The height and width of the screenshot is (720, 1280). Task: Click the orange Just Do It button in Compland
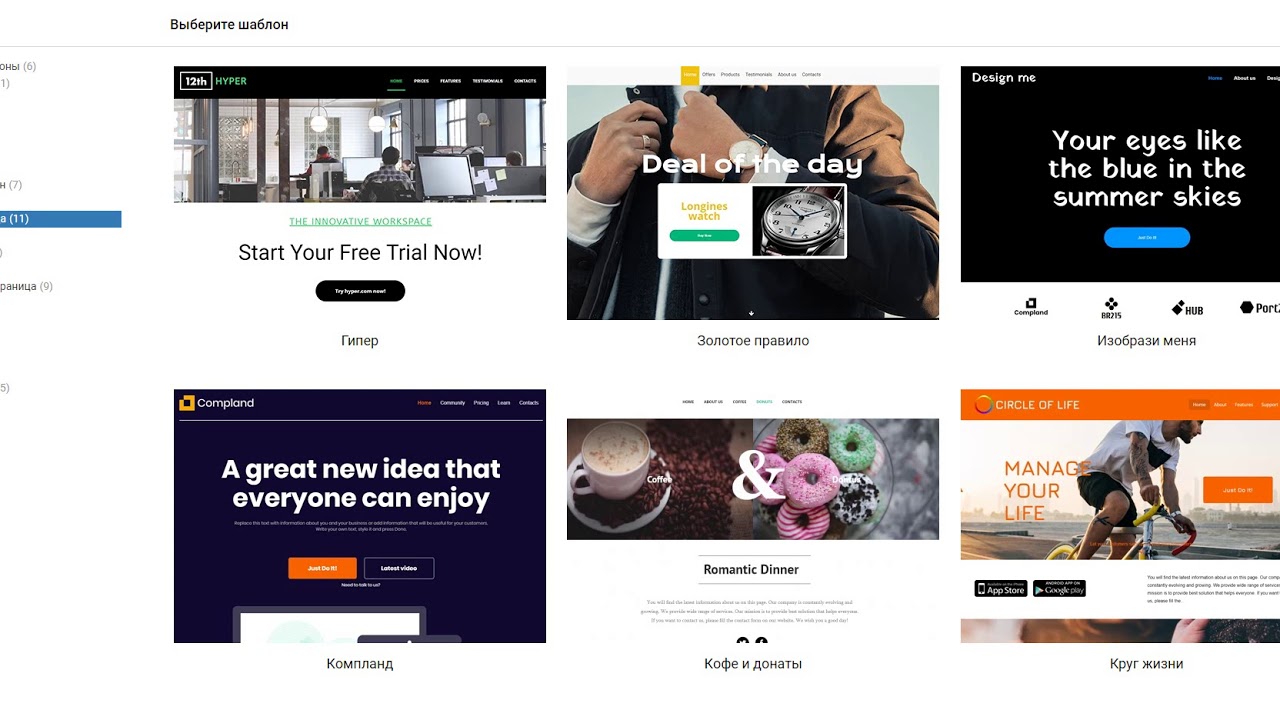322,568
